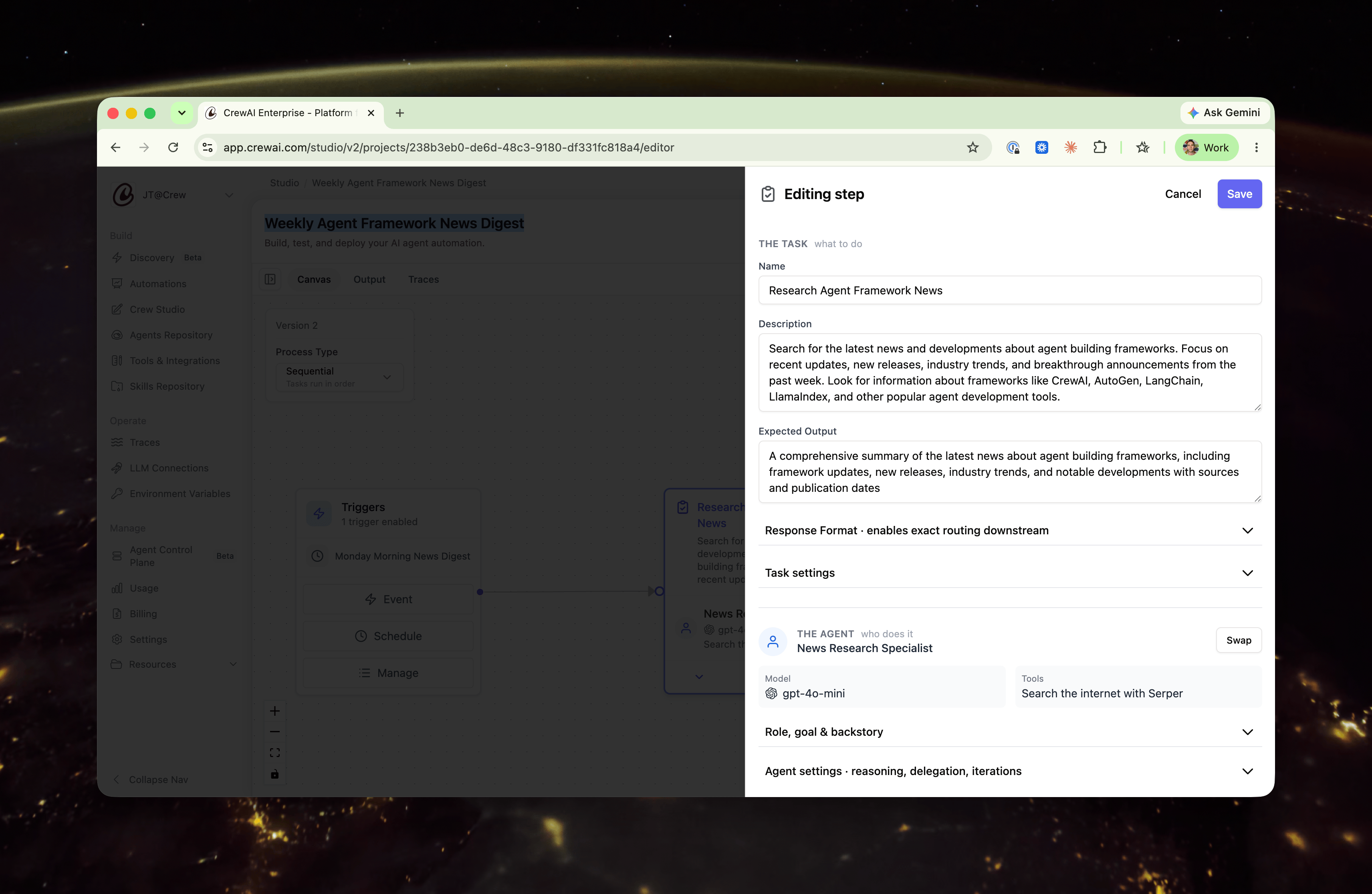Click the orange starburst extension icon
Image resolution: width=1372 pixels, height=894 pixels.
click(x=1071, y=147)
